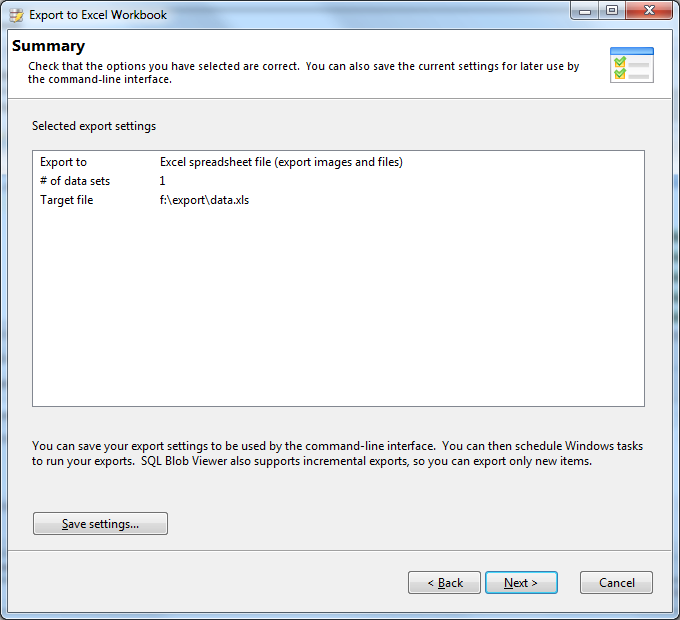Image resolution: width=680 pixels, height=620 pixels.
Task: Click the app icon in the title bar
Action: tap(15, 15)
